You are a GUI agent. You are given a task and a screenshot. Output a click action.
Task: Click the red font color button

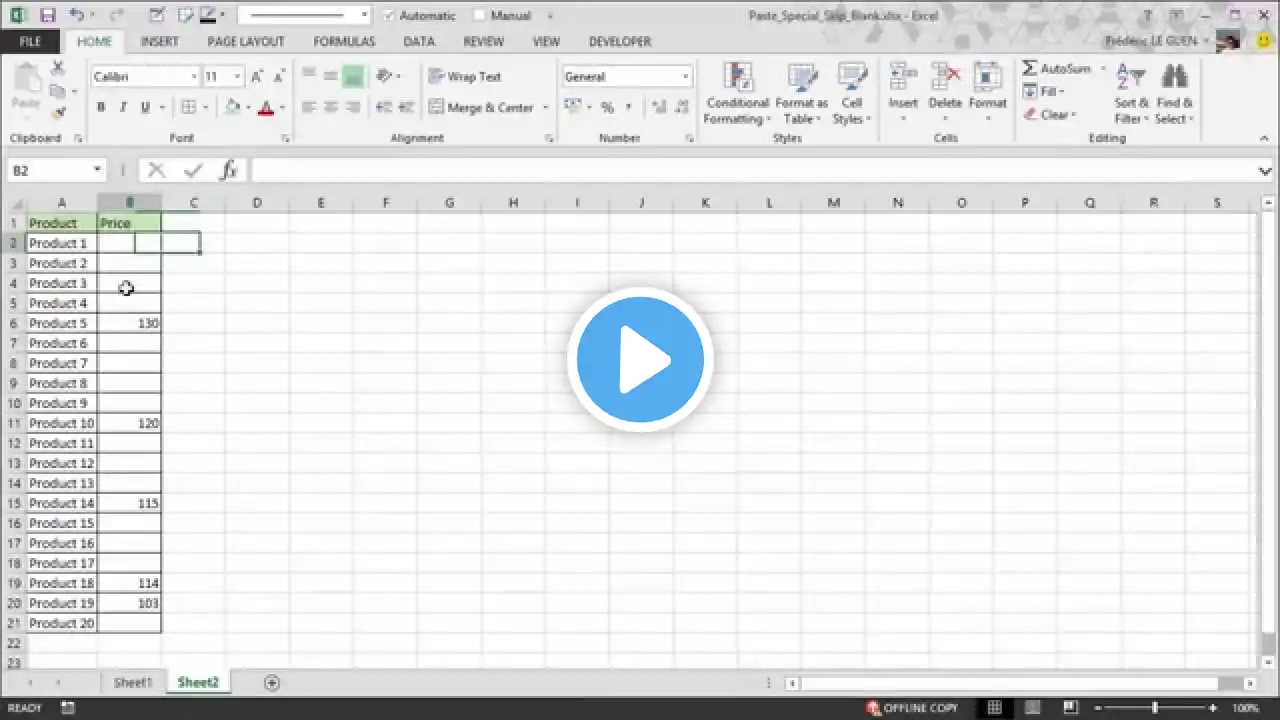click(266, 108)
